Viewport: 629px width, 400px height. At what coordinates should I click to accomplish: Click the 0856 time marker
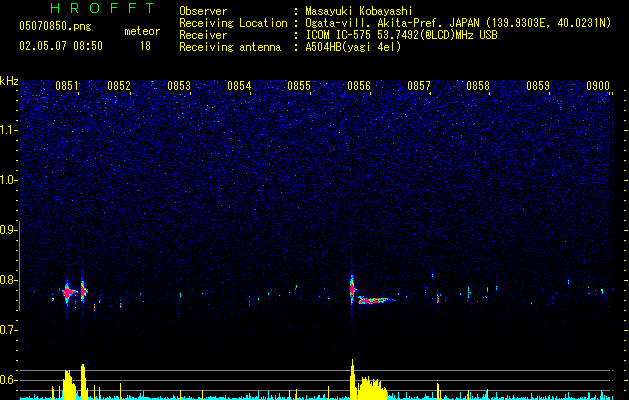coord(359,86)
